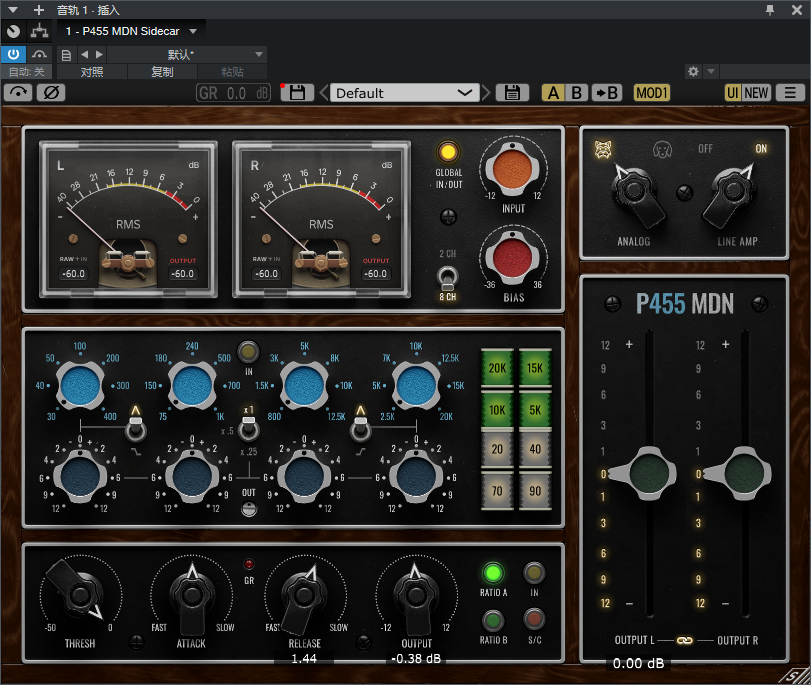Viewport: 811px width, 685px height.
Task: Click the low band frequency knob at 100
Action: coord(80,385)
